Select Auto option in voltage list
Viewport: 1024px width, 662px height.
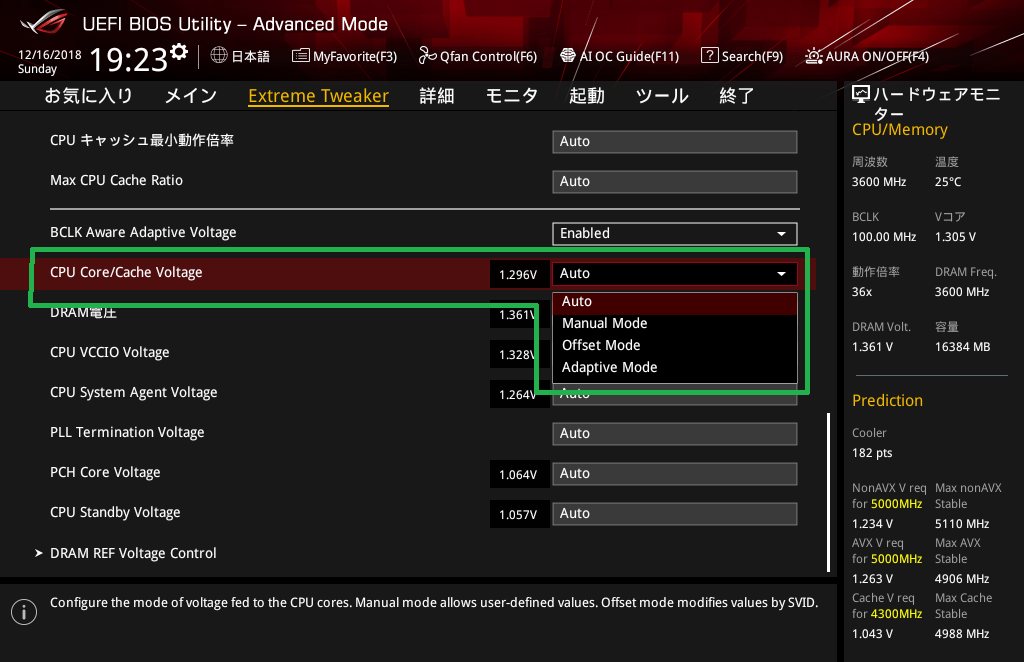pos(675,302)
